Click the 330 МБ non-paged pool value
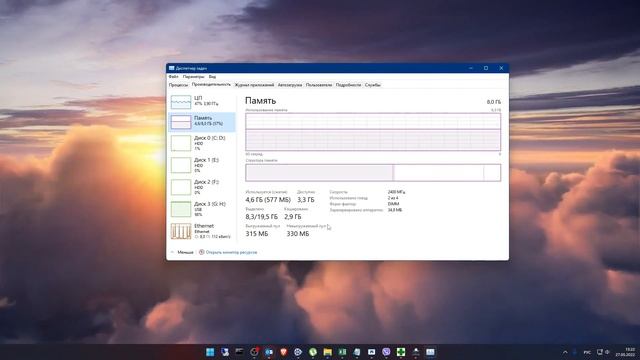 tap(298, 234)
